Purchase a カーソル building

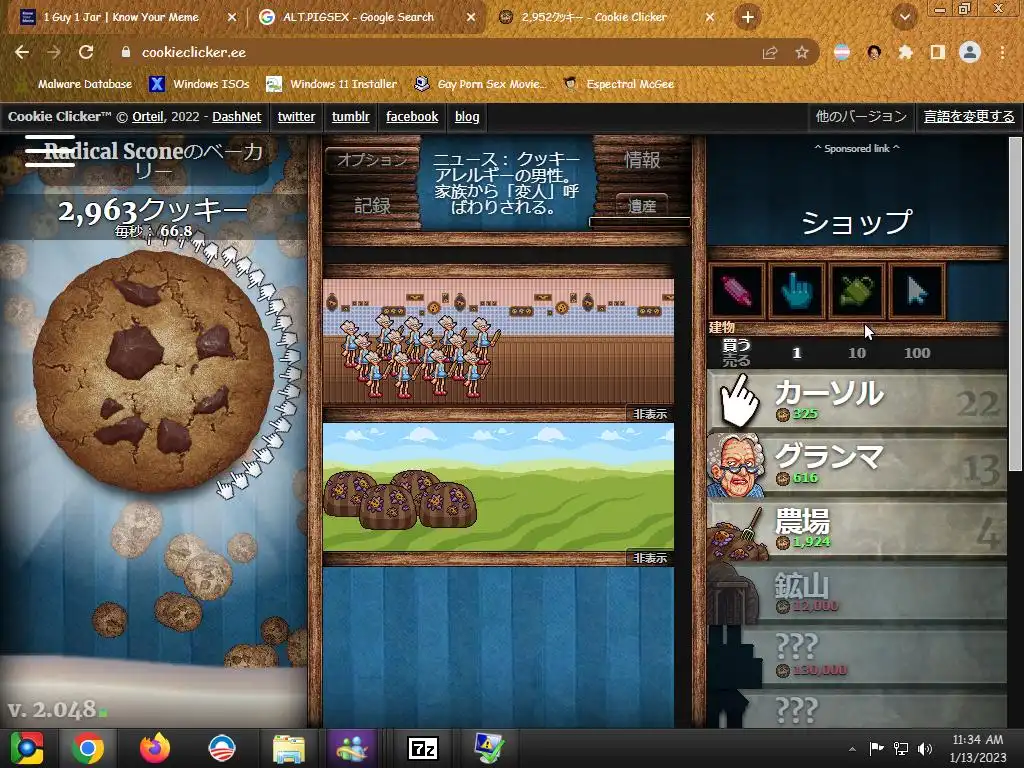click(857, 400)
